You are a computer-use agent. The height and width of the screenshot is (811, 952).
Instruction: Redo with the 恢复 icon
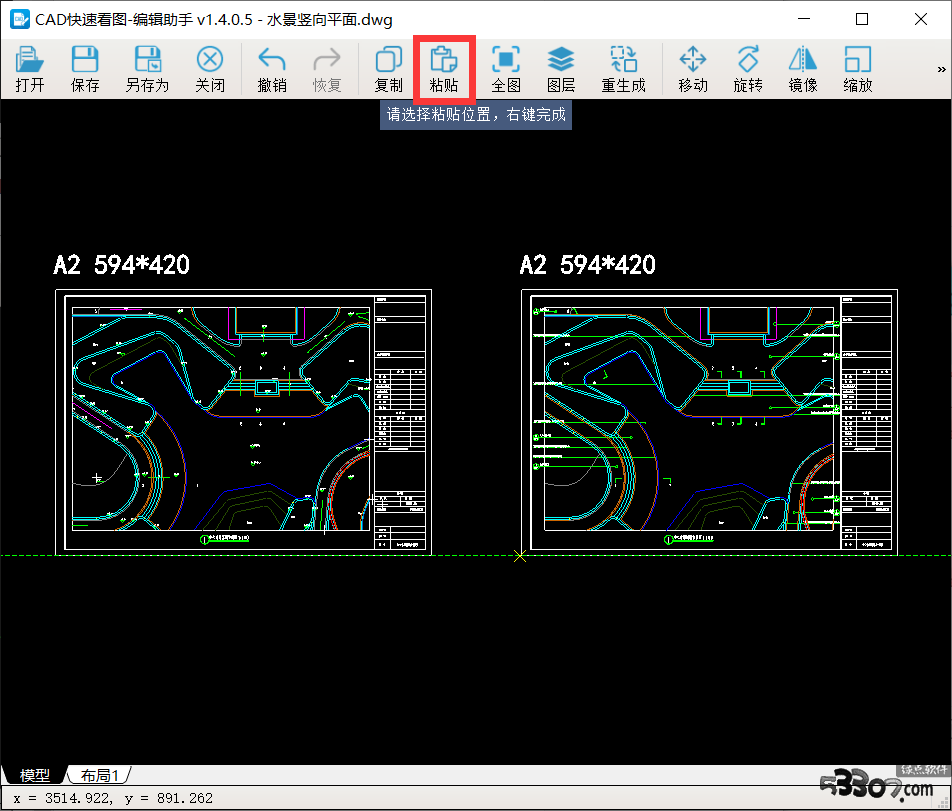(327, 69)
